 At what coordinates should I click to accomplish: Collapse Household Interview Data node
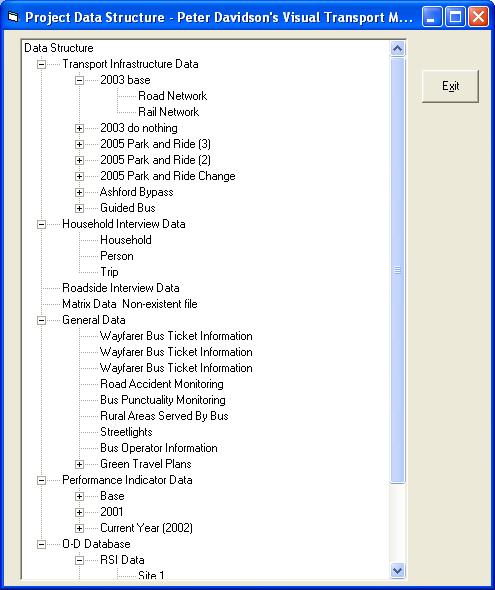pyautogui.click(x=41, y=224)
